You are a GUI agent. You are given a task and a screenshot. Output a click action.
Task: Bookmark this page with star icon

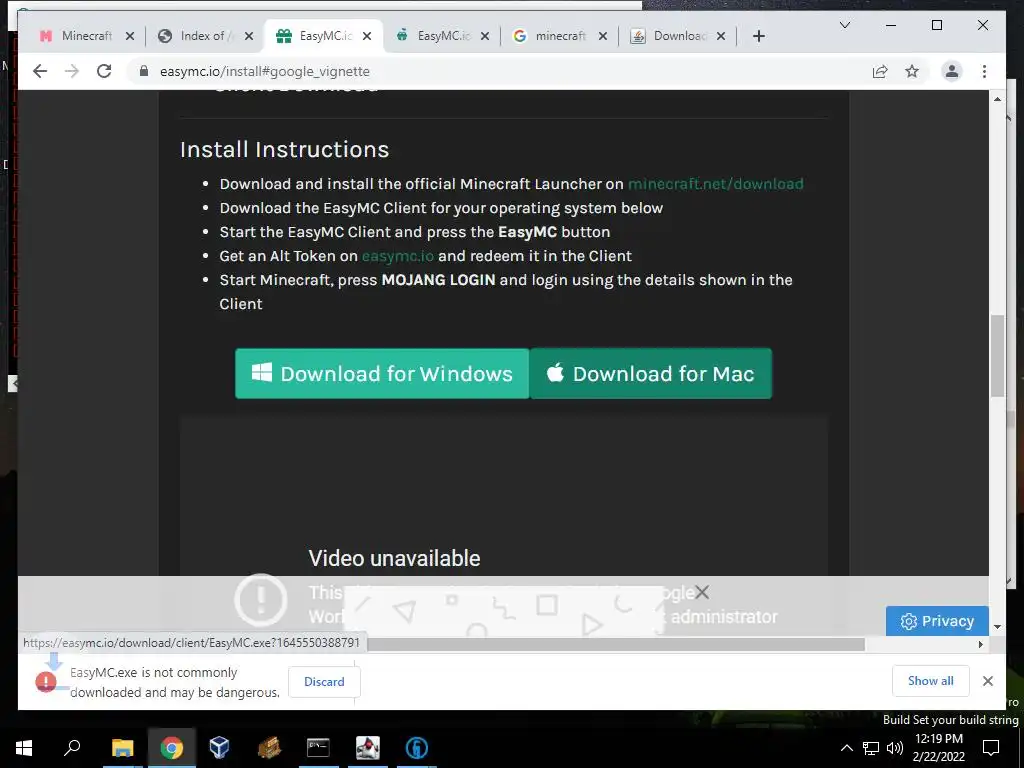[x=912, y=71]
